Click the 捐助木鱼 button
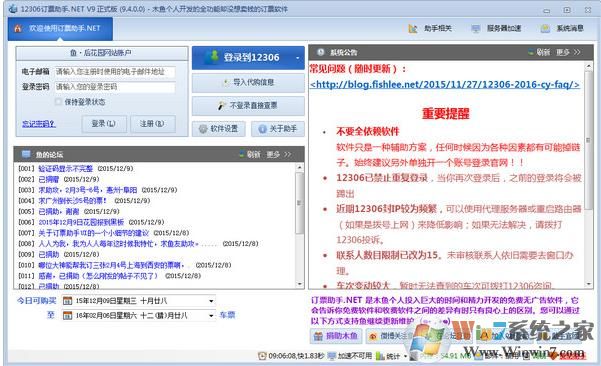Screen dimensions: 601x366 336,336
